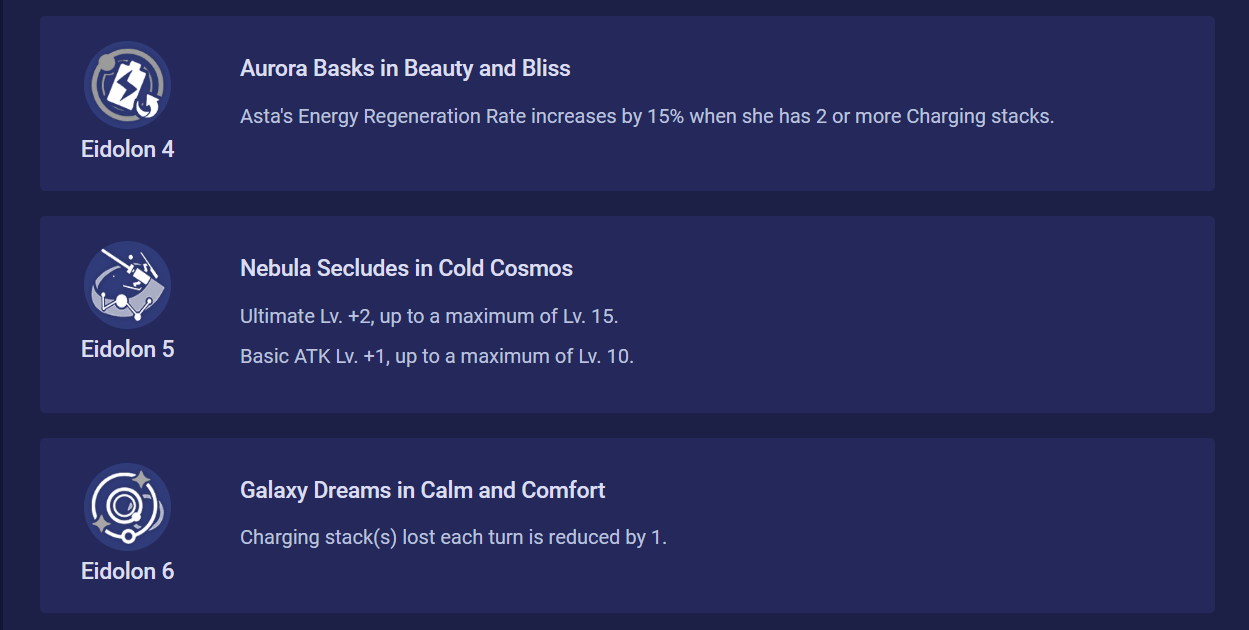The width and height of the screenshot is (1249, 630).
Task: Click the 'Basic ATK Lv. +1' description line
Action: (x=437, y=356)
